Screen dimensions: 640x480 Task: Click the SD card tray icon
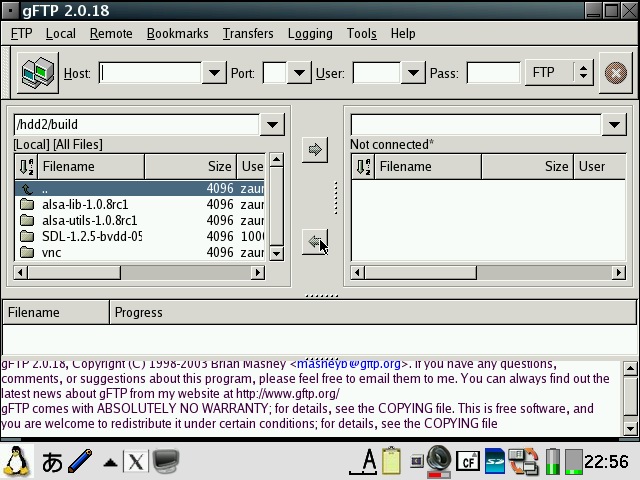tap(494, 461)
